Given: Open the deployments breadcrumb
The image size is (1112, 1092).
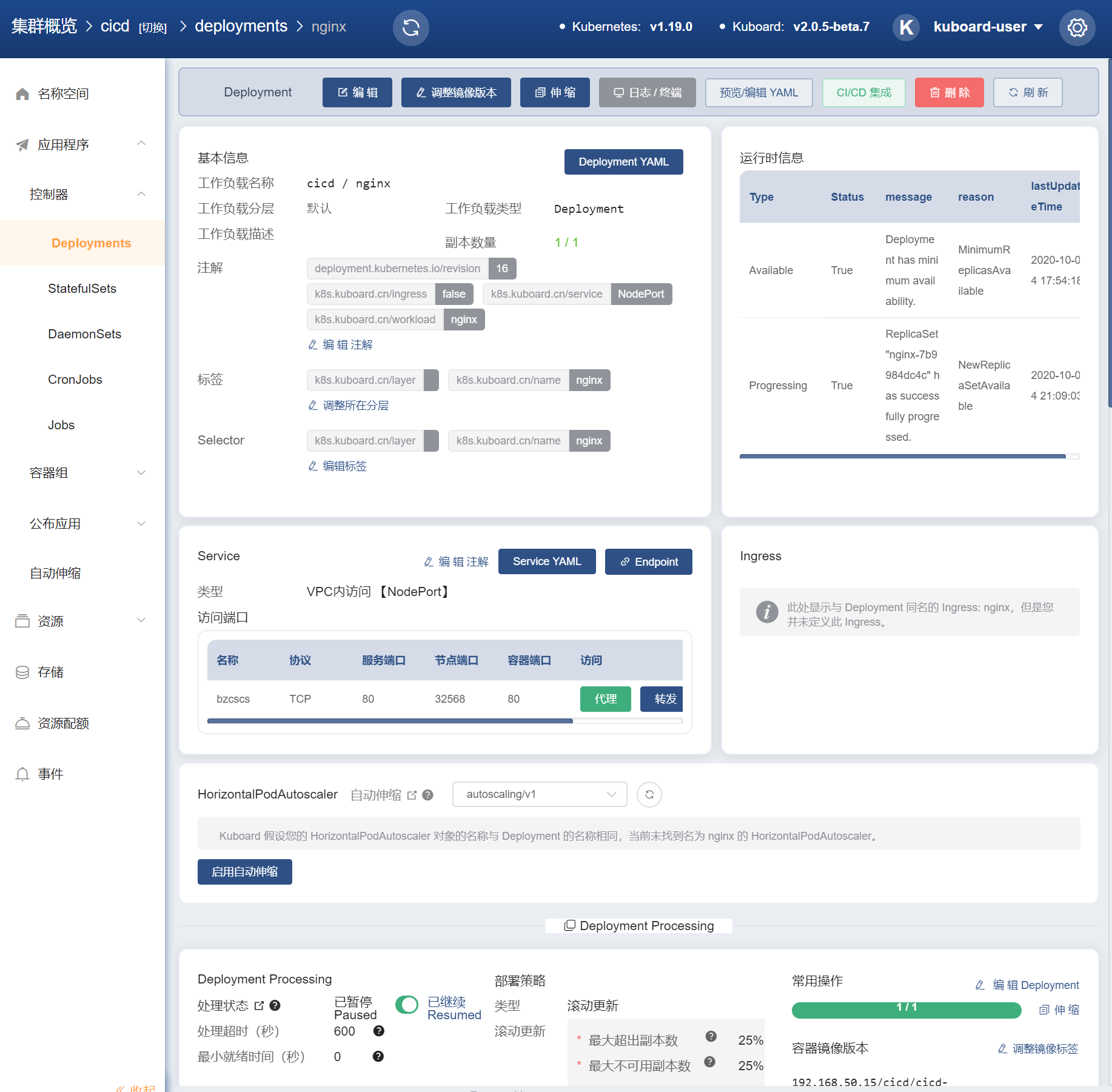Looking at the screenshot, I should [241, 26].
